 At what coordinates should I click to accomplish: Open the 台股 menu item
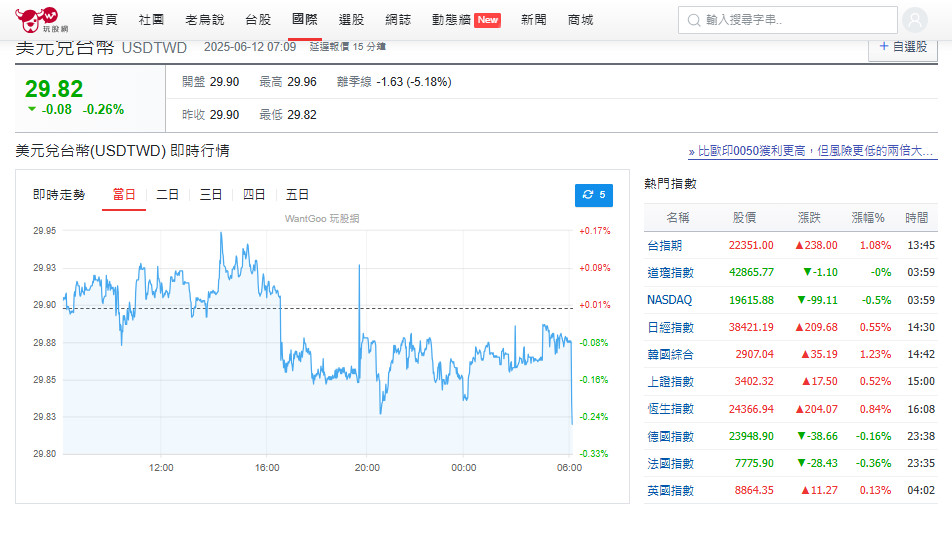(258, 20)
